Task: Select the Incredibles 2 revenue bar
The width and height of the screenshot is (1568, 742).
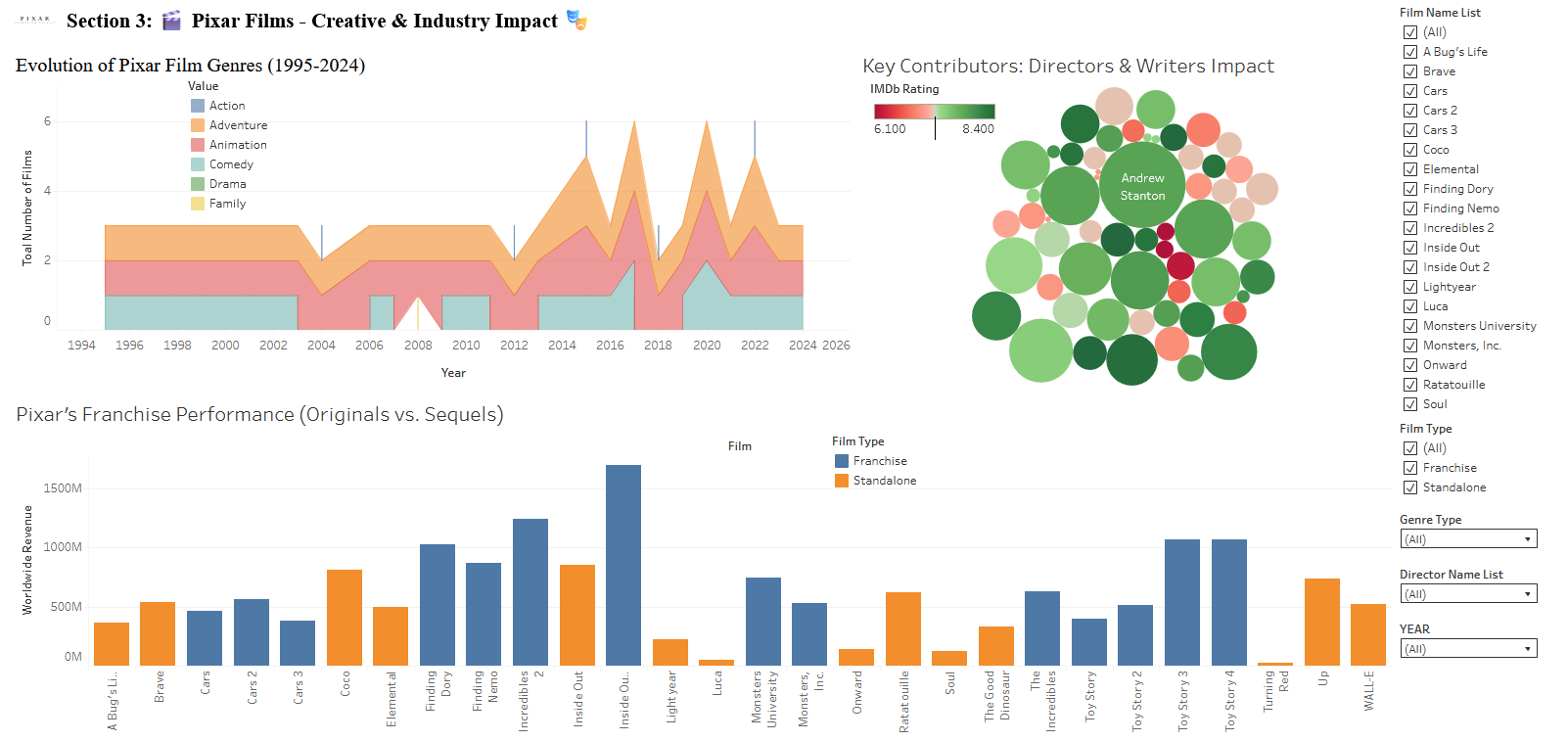Action: [530, 592]
